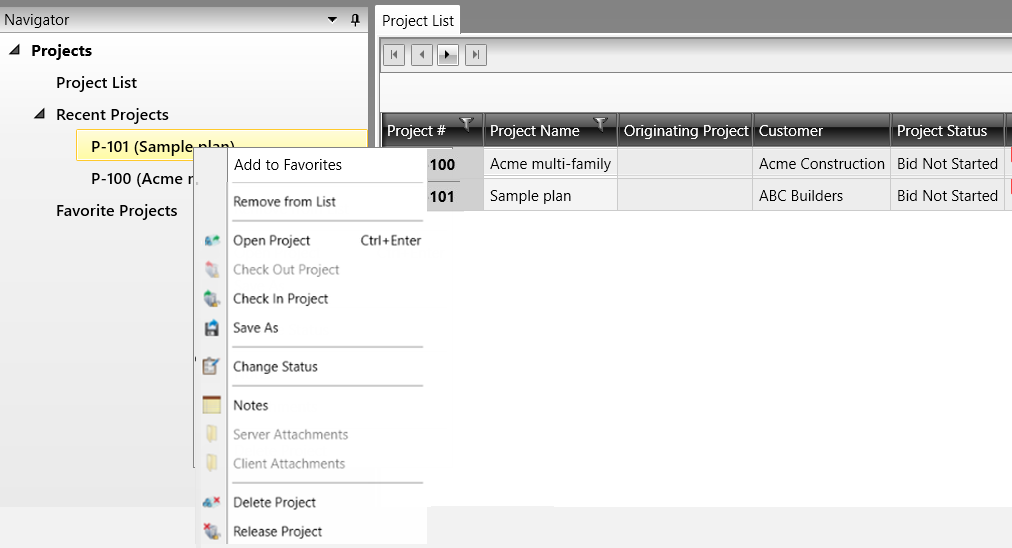Choose Add to Favorites
The width and height of the screenshot is (1012, 548).
[x=288, y=165]
